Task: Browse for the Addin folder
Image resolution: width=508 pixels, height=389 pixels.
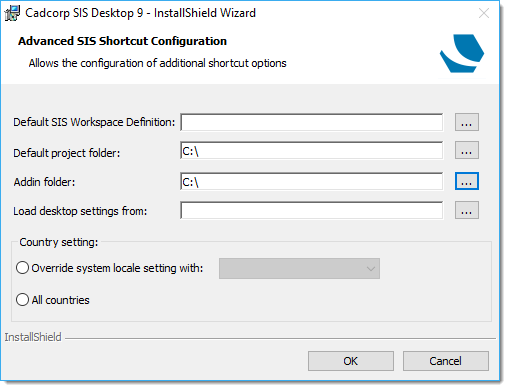Action: click(x=467, y=181)
